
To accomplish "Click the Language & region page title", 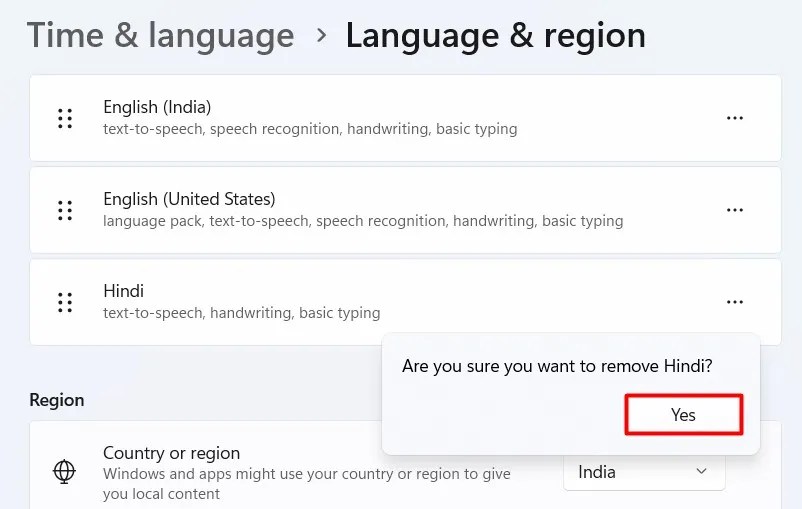I will pos(495,36).
